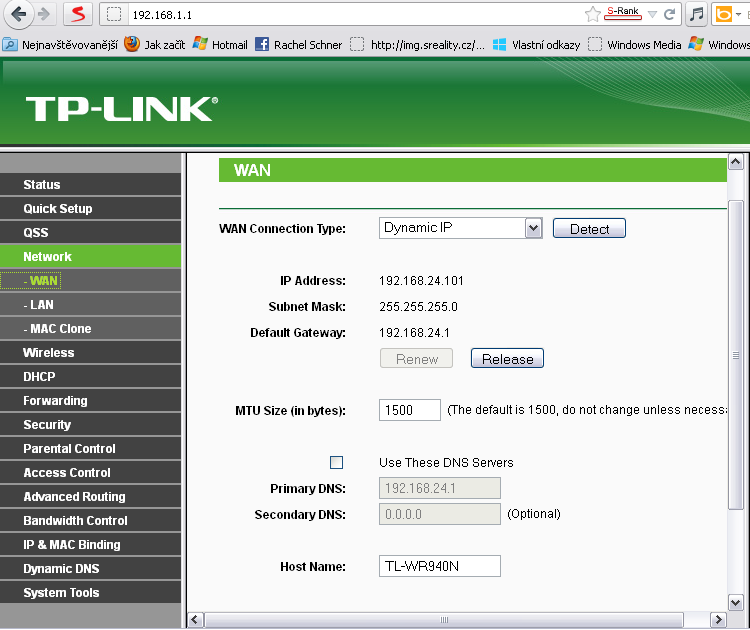
Task: Click the Use These DNS Servers label
Action: click(x=446, y=463)
